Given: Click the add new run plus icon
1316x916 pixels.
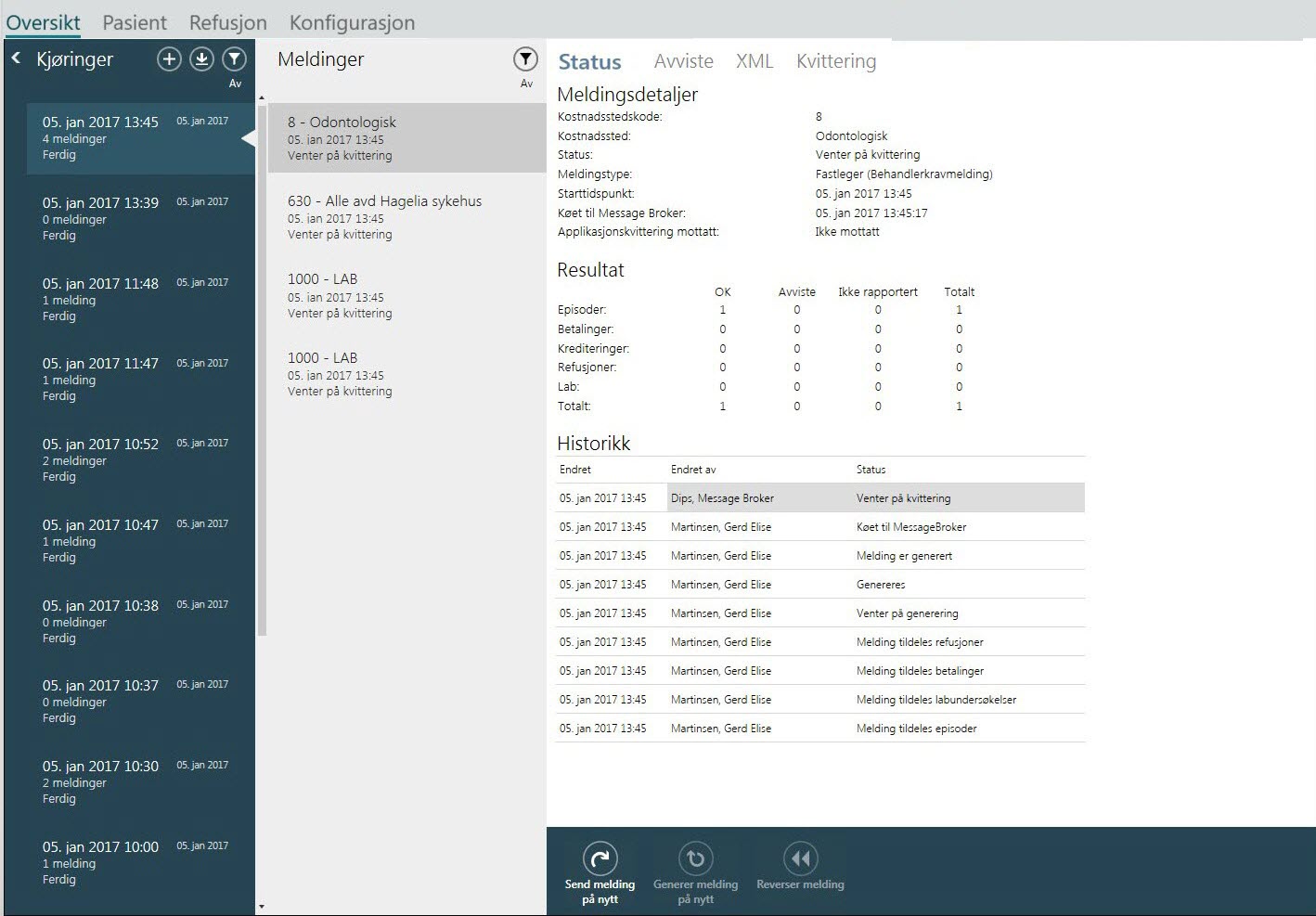Looking at the screenshot, I should pyautogui.click(x=169, y=60).
